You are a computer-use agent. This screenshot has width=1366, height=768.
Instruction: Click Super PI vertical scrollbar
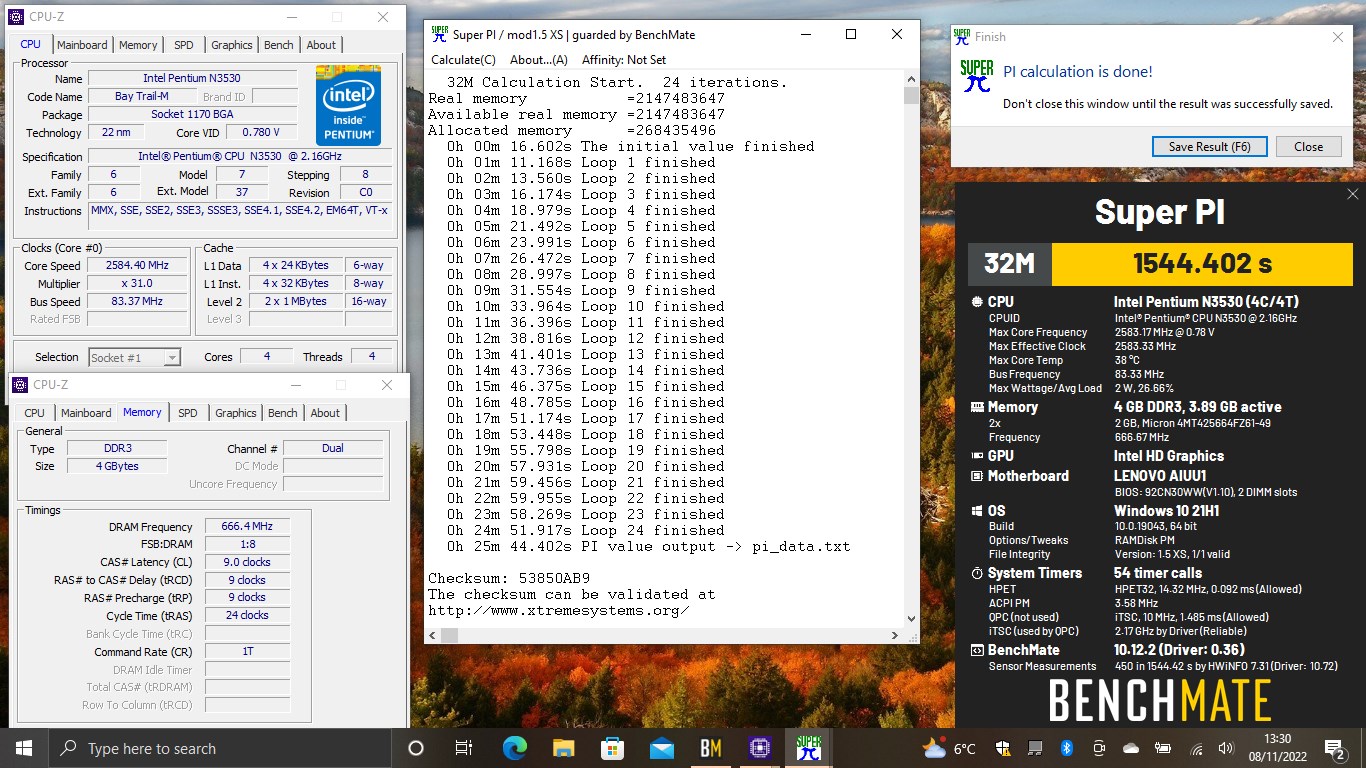911,349
